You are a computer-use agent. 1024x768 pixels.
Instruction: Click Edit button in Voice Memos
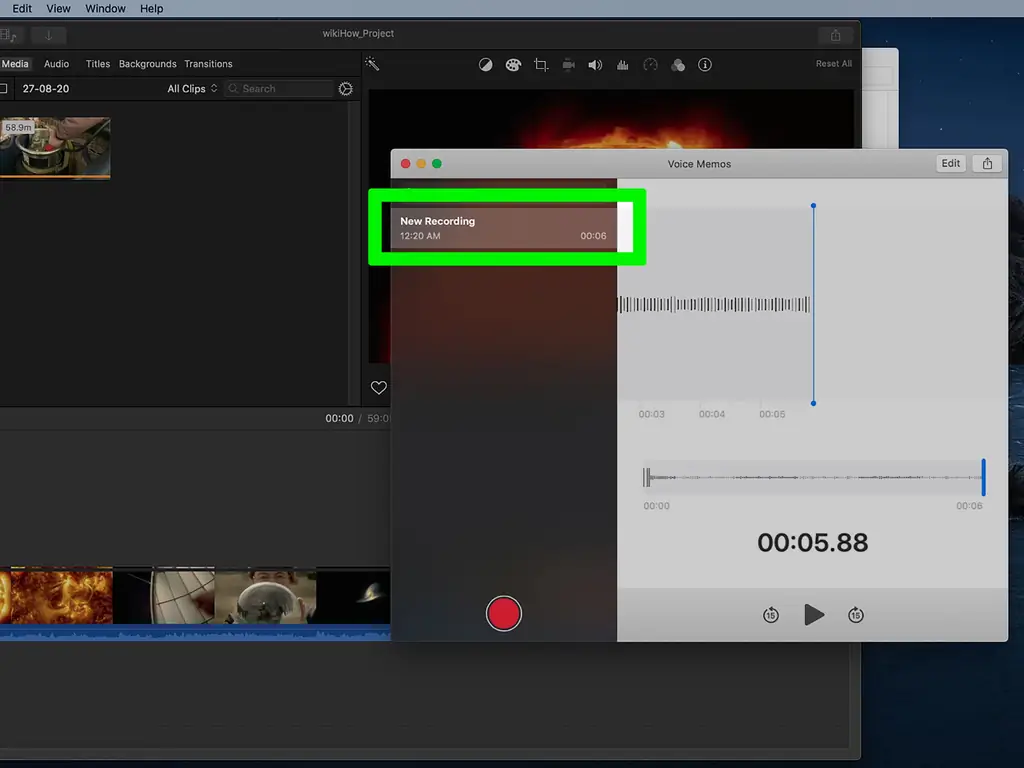coord(950,163)
